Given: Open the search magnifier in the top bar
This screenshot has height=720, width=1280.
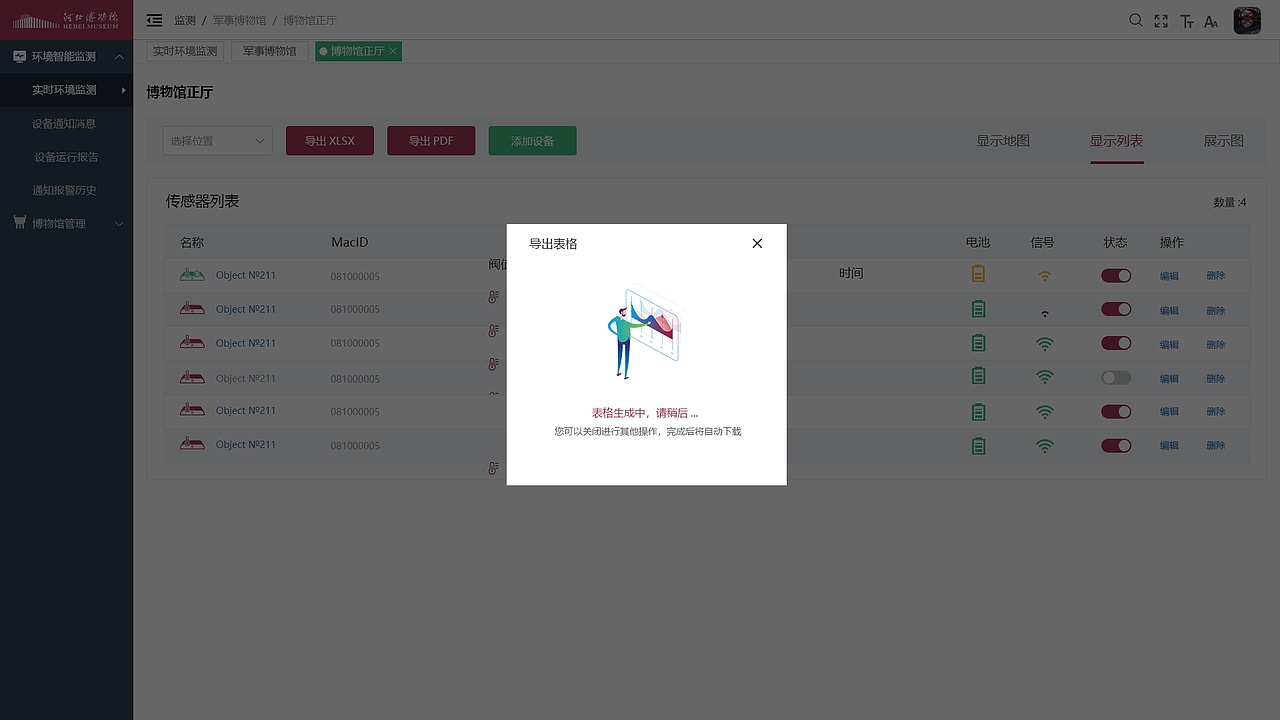Looking at the screenshot, I should click(1136, 20).
